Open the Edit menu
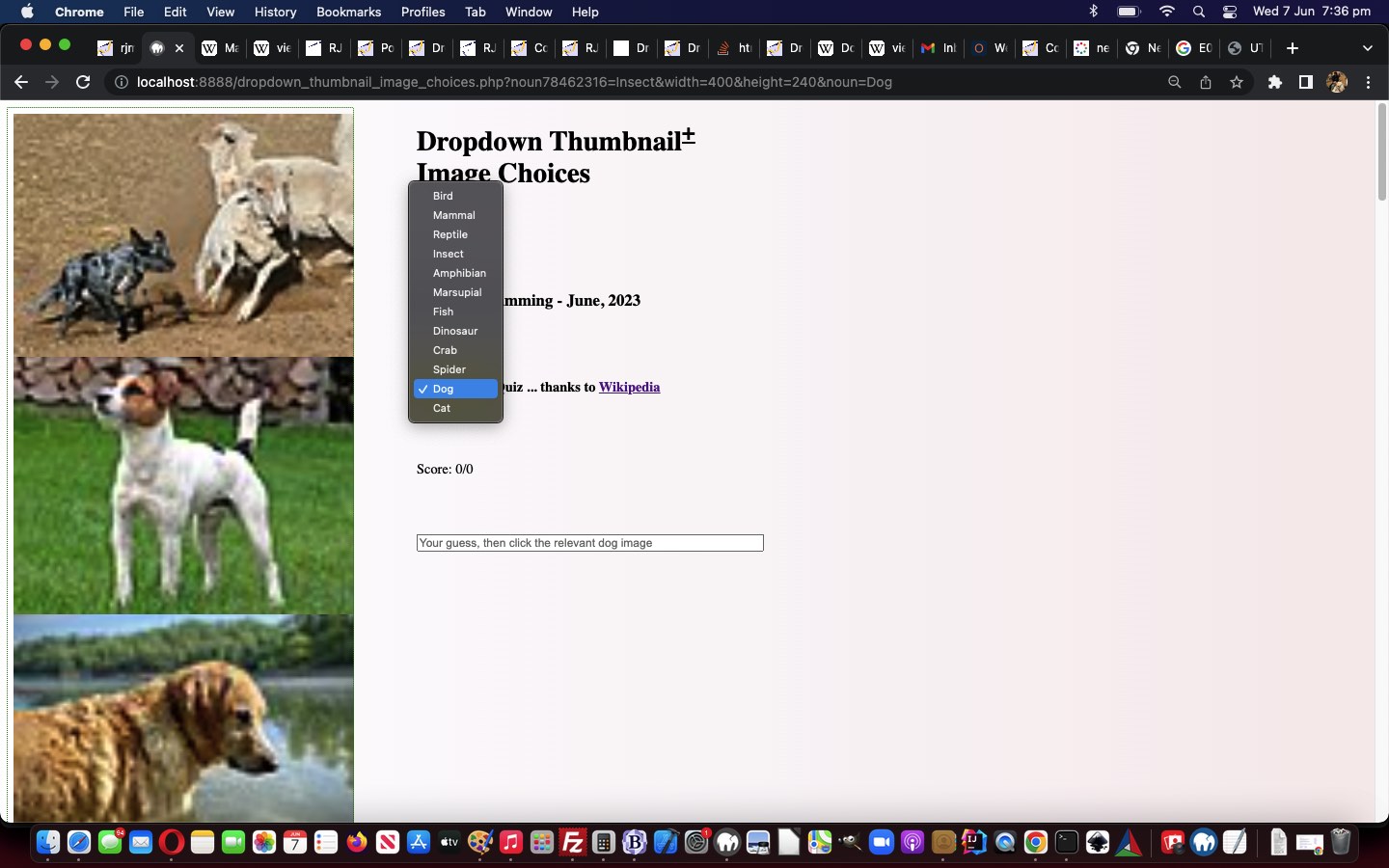Screen dimensions: 1389x868 (176, 12)
